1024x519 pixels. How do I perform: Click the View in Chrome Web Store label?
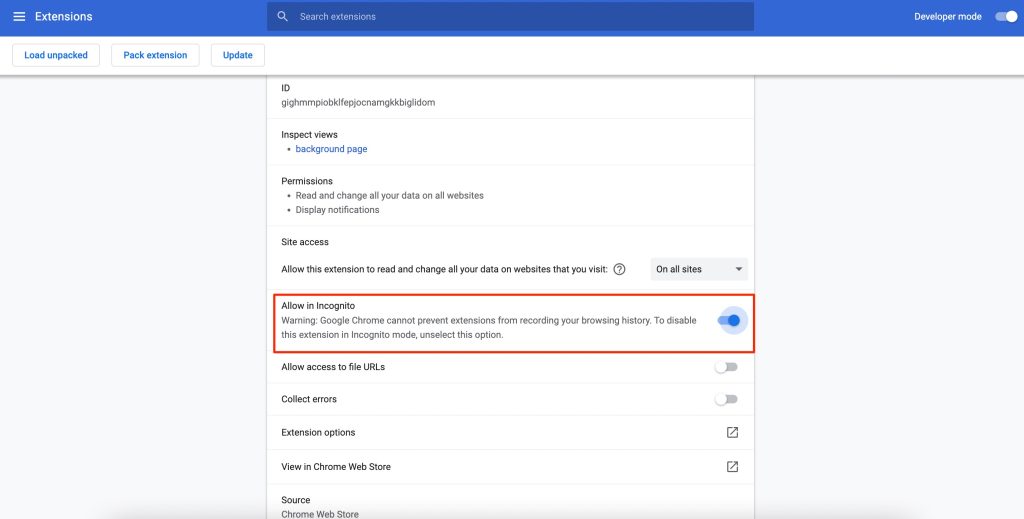[336, 467]
